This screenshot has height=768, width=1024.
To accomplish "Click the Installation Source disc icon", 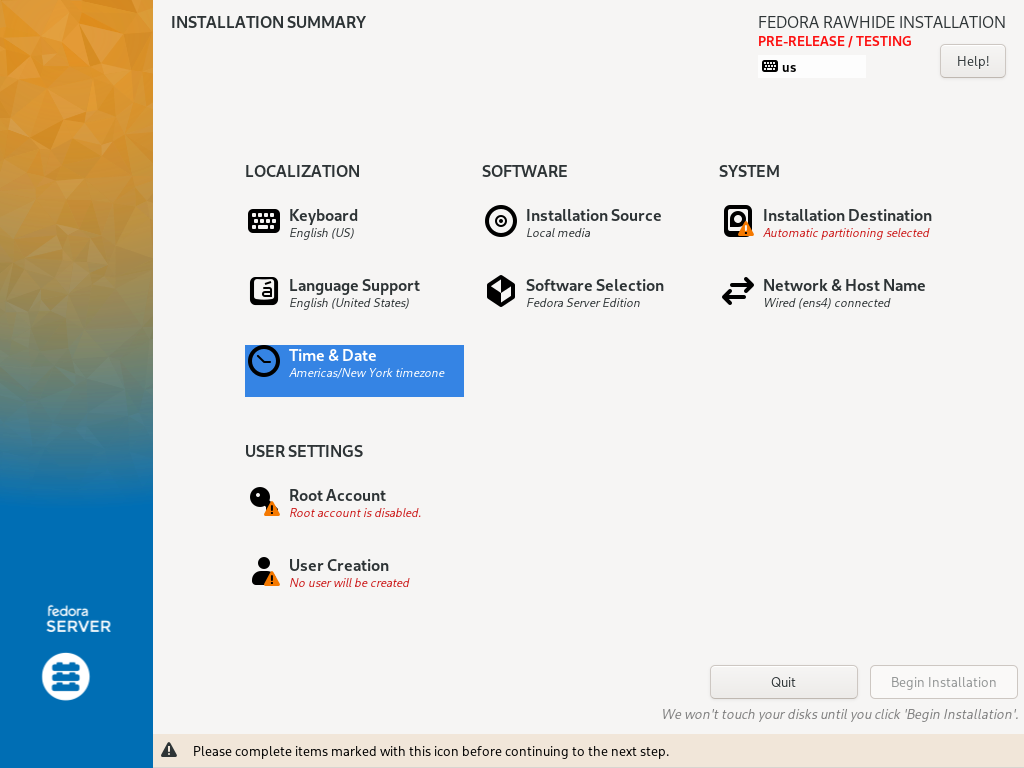I will coord(501,221).
